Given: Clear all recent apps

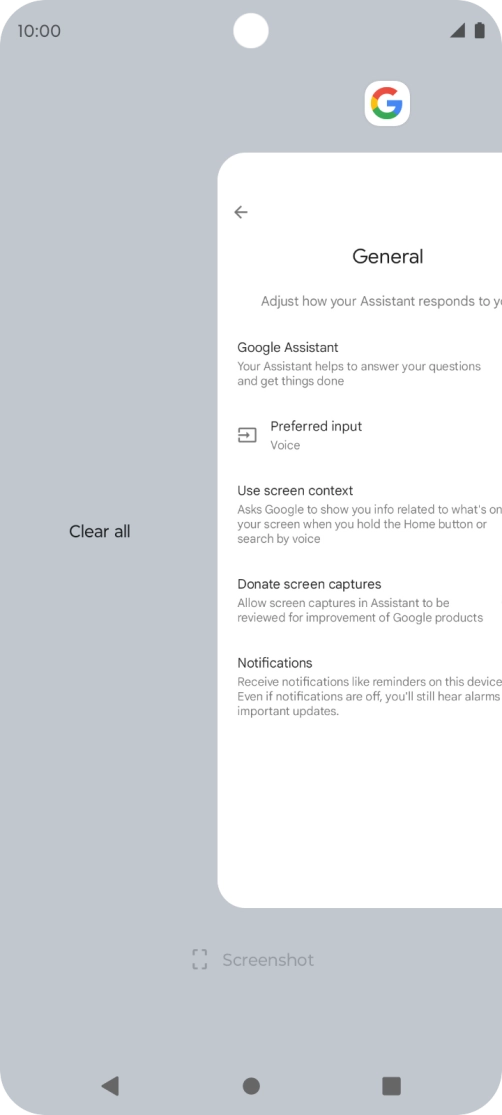Looking at the screenshot, I should 100,531.
